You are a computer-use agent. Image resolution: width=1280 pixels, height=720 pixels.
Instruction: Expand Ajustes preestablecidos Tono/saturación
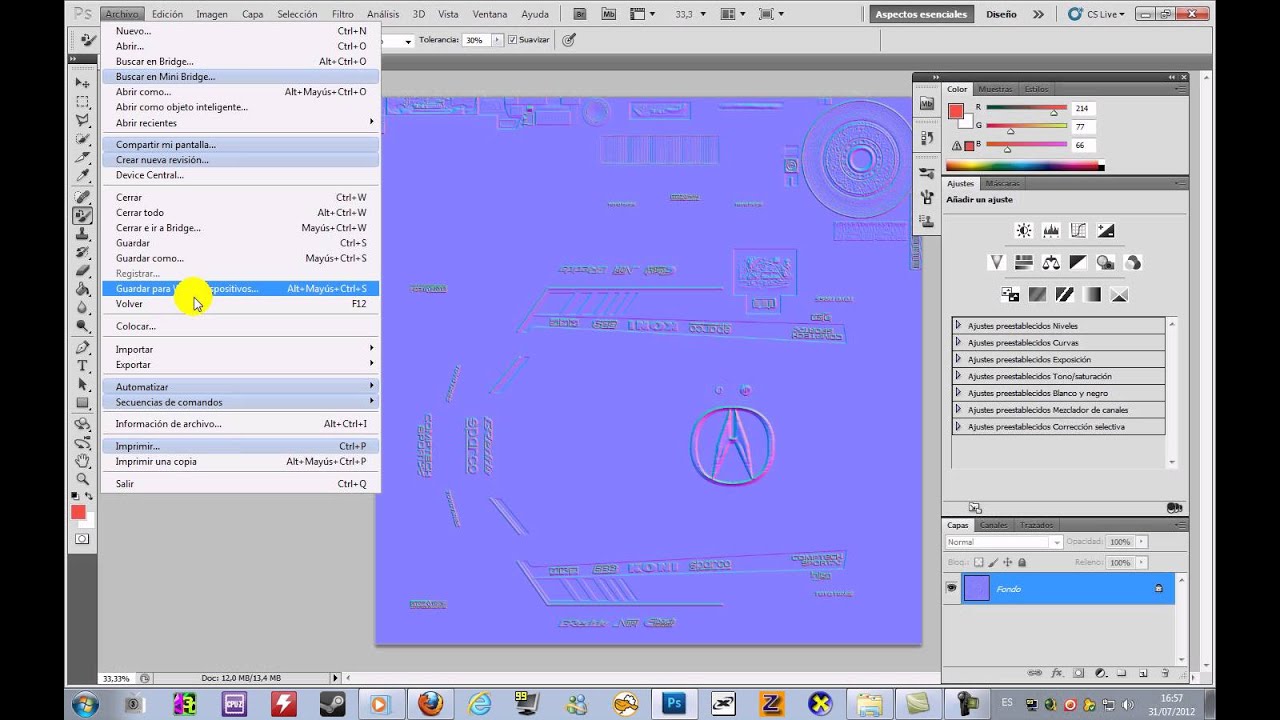(x=958, y=376)
